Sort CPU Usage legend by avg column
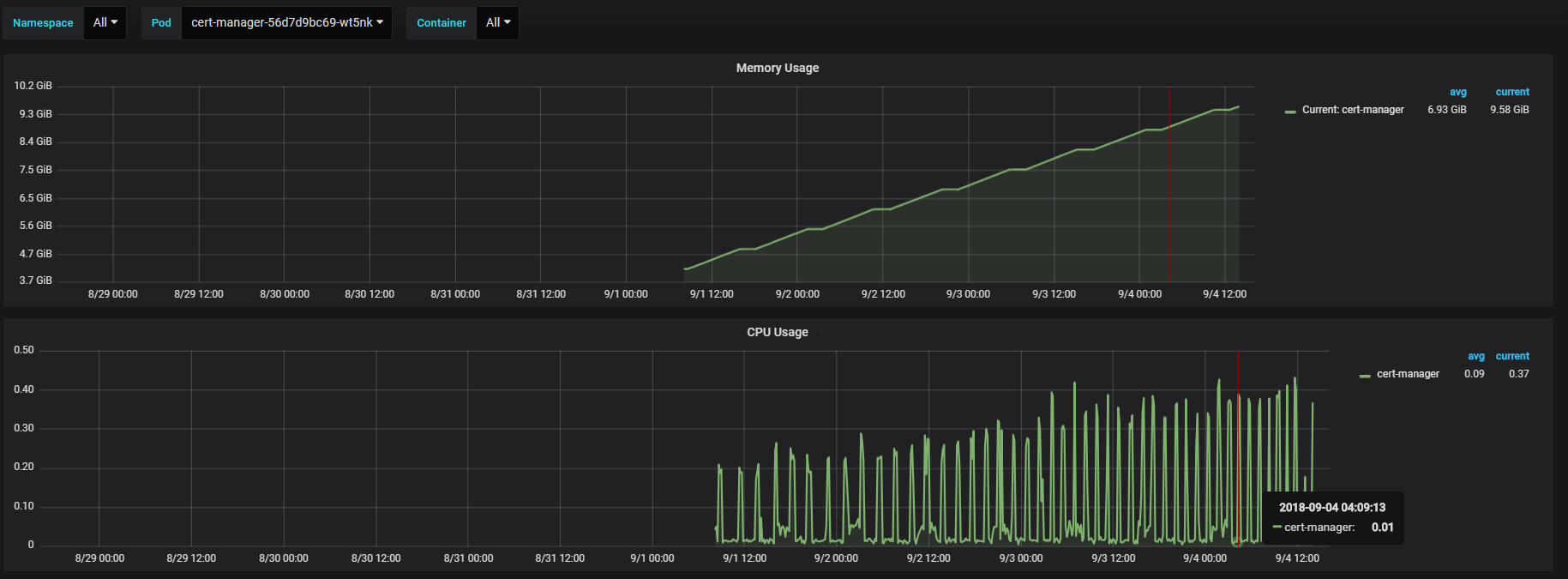The height and width of the screenshot is (579, 1568). point(1475,356)
